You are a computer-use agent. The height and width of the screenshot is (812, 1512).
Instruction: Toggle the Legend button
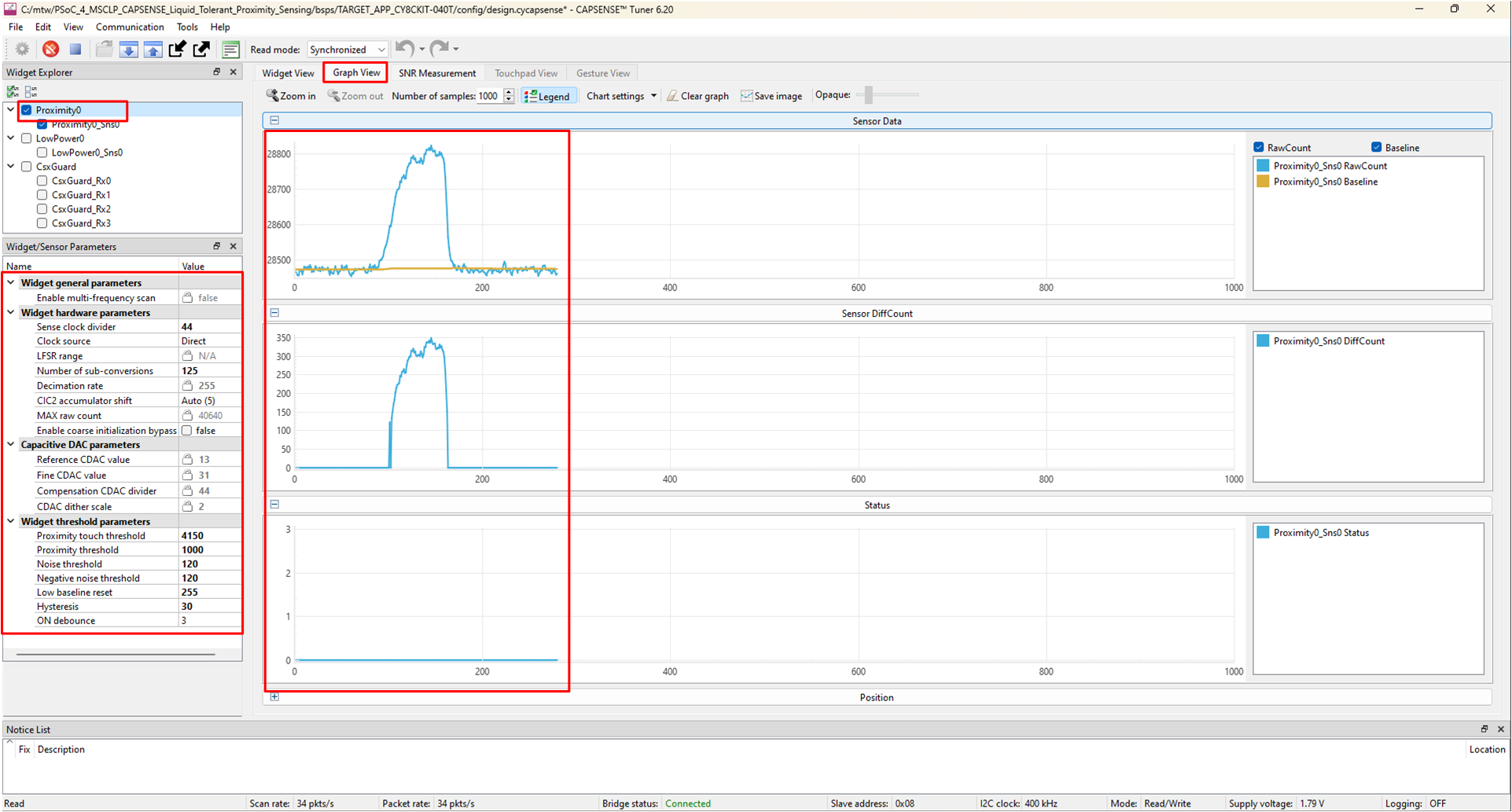(547, 96)
